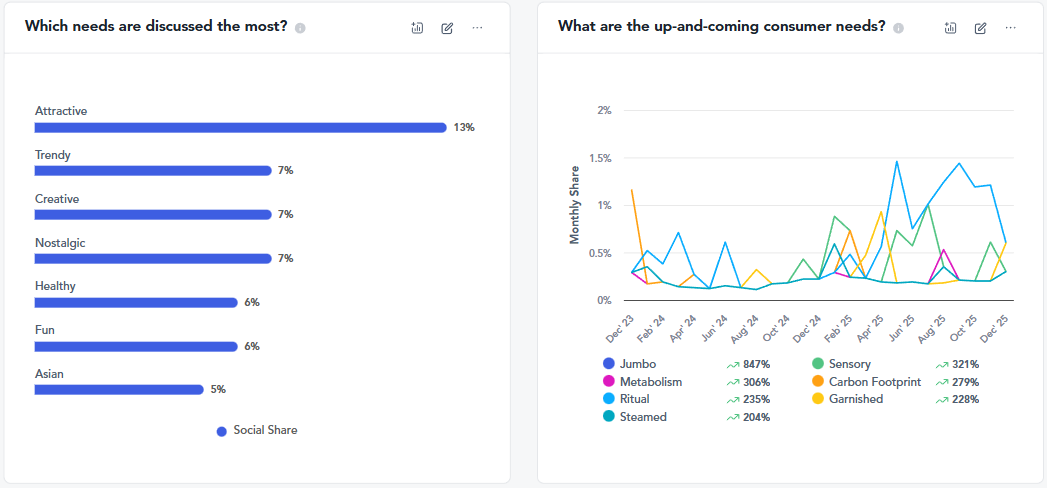Screen dimensions: 1047x488
Task: Click chart icon on 'up-and-coming consumer needs' card
Action: [x=950, y=28]
